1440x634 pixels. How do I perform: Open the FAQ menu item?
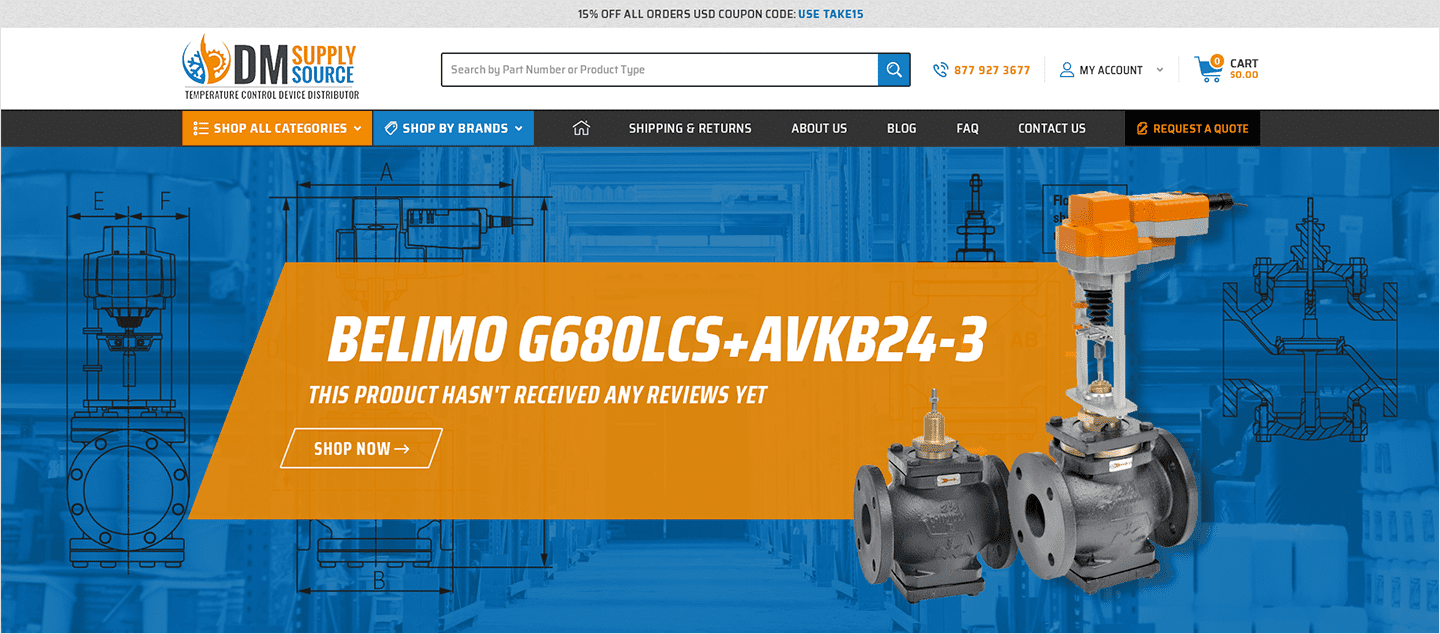click(x=967, y=128)
